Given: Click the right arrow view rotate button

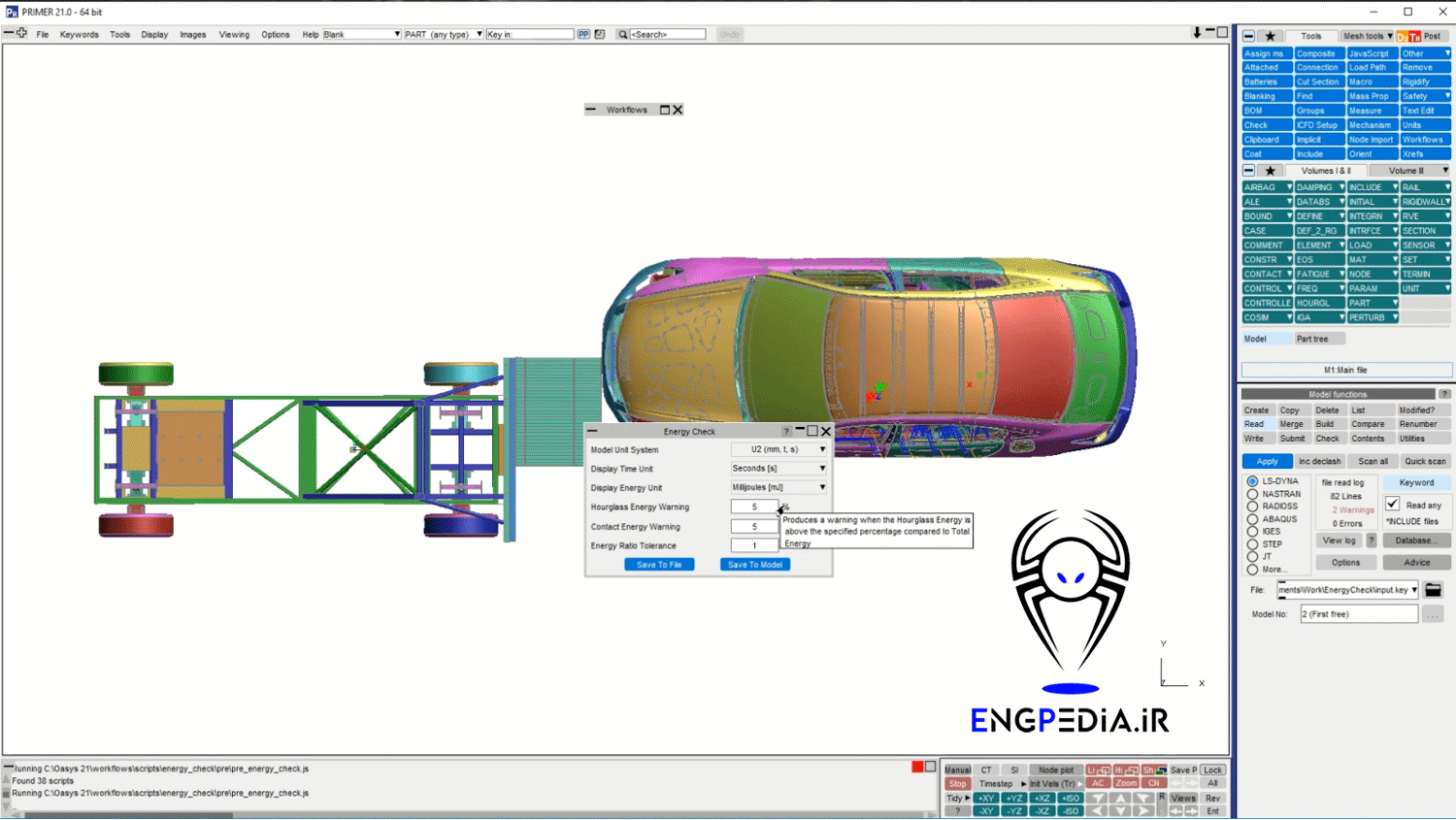Looking at the screenshot, I should click(1143, 811).
